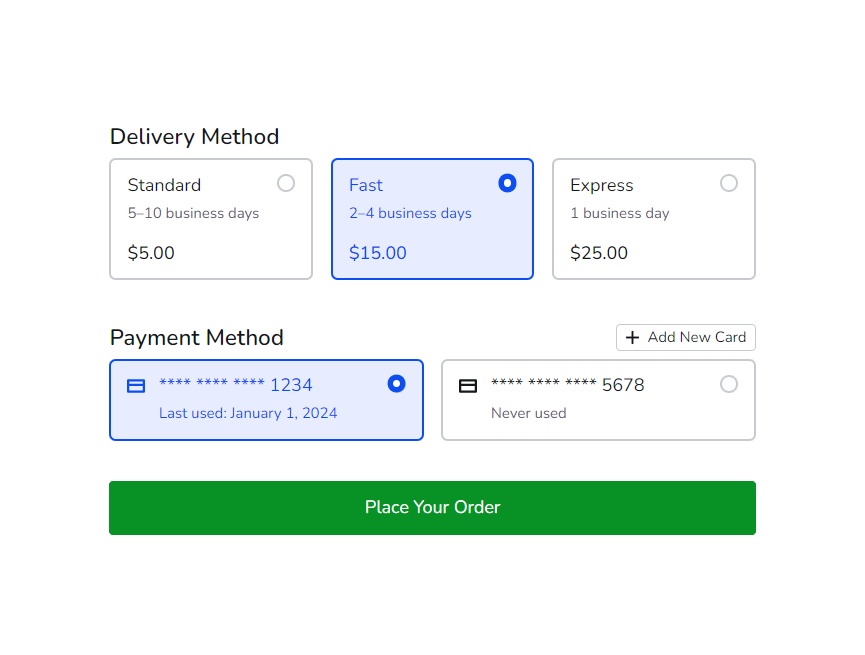Select the card number ending in 5678
This screenshot has height=655, width=865.
[x=567, y=385]
